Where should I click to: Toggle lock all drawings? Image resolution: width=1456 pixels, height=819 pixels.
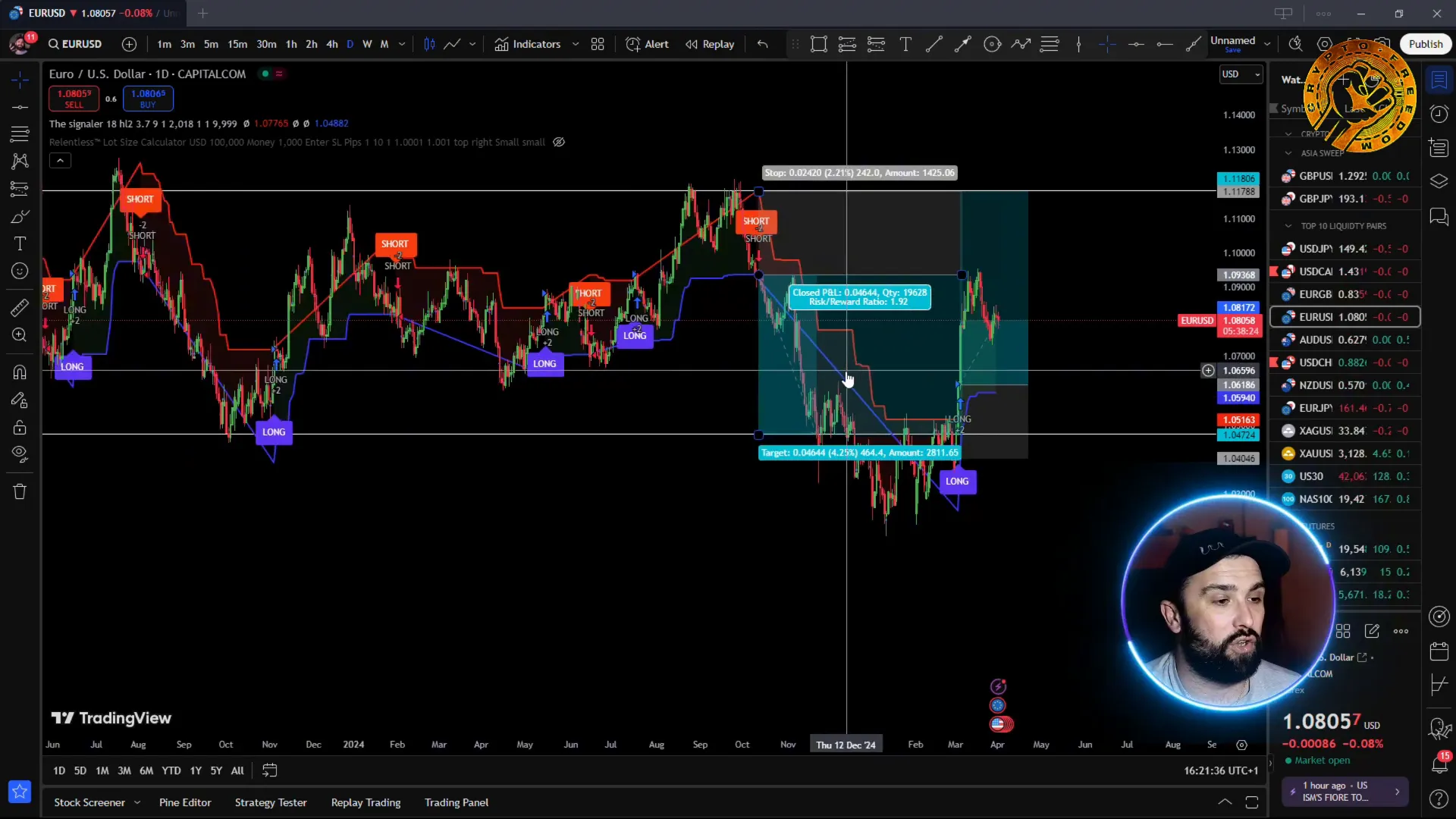(x=20, y=427)
